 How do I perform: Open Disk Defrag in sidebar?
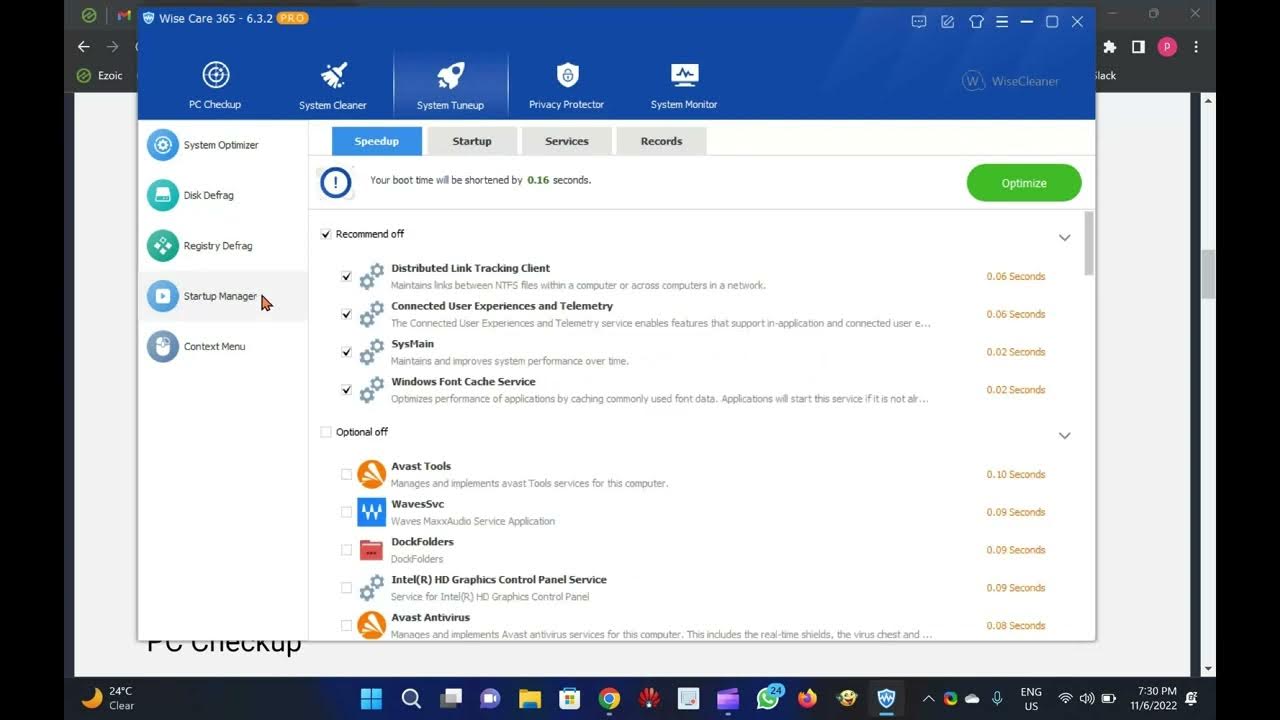tap(223, 195)
